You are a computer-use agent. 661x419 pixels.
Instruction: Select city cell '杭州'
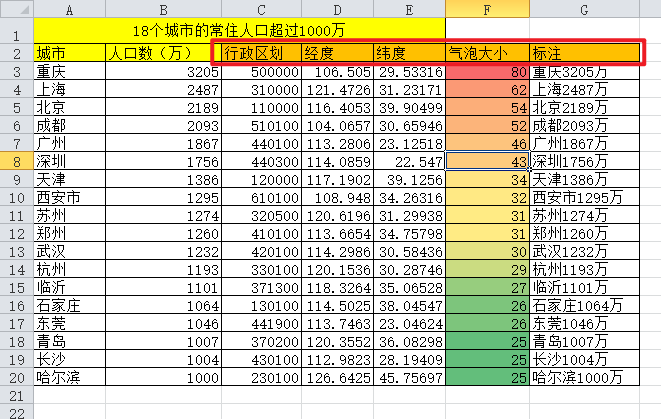pos(70,269)
